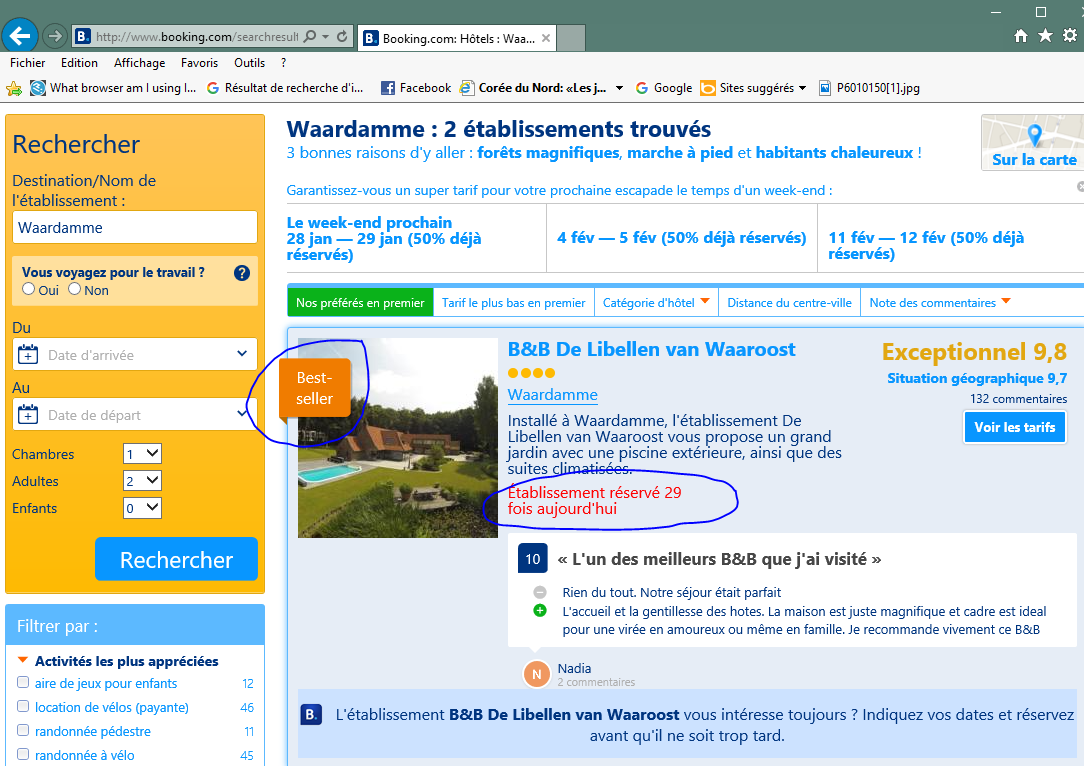1084x766 pixels.
Task: Click the green plus icon in the review
Action: coord(540,610)
